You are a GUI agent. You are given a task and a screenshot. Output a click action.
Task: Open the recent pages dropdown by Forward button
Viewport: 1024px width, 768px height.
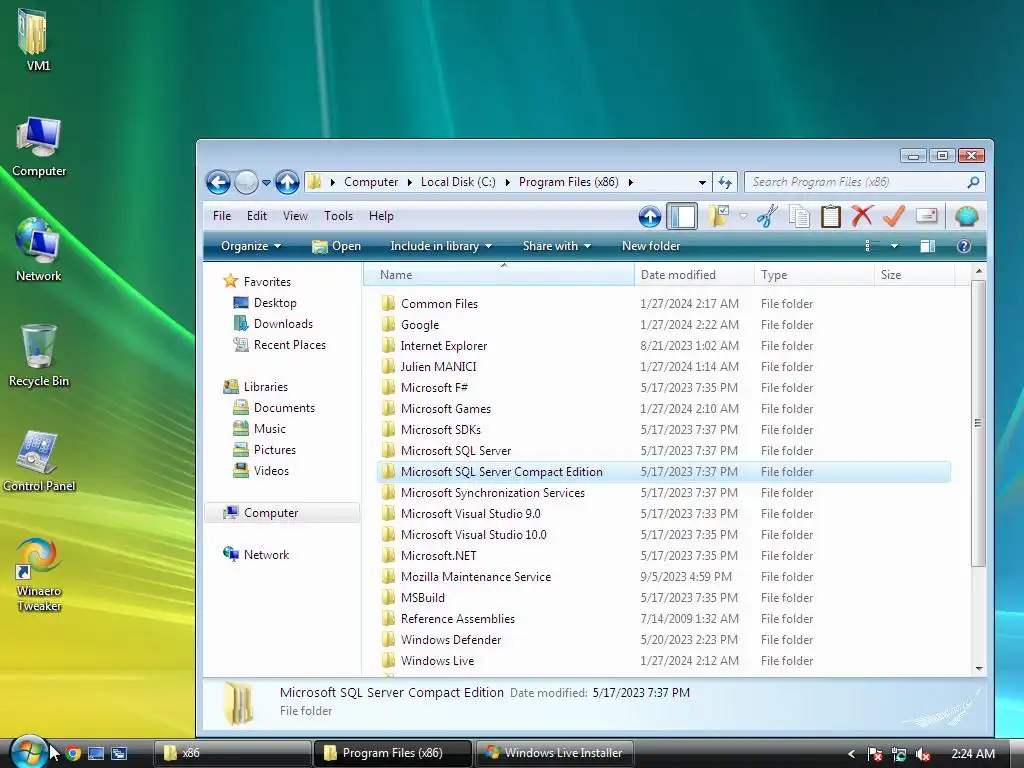coord(266,183)
